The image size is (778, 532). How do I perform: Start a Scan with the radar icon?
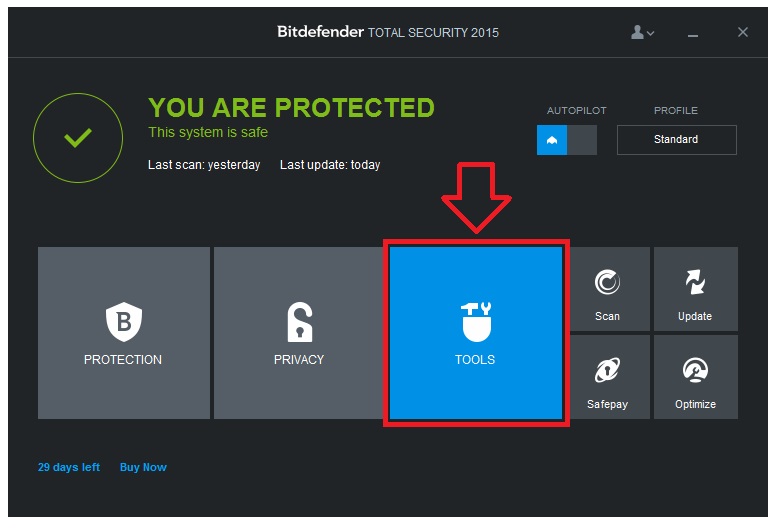click(x=607, y=282)
